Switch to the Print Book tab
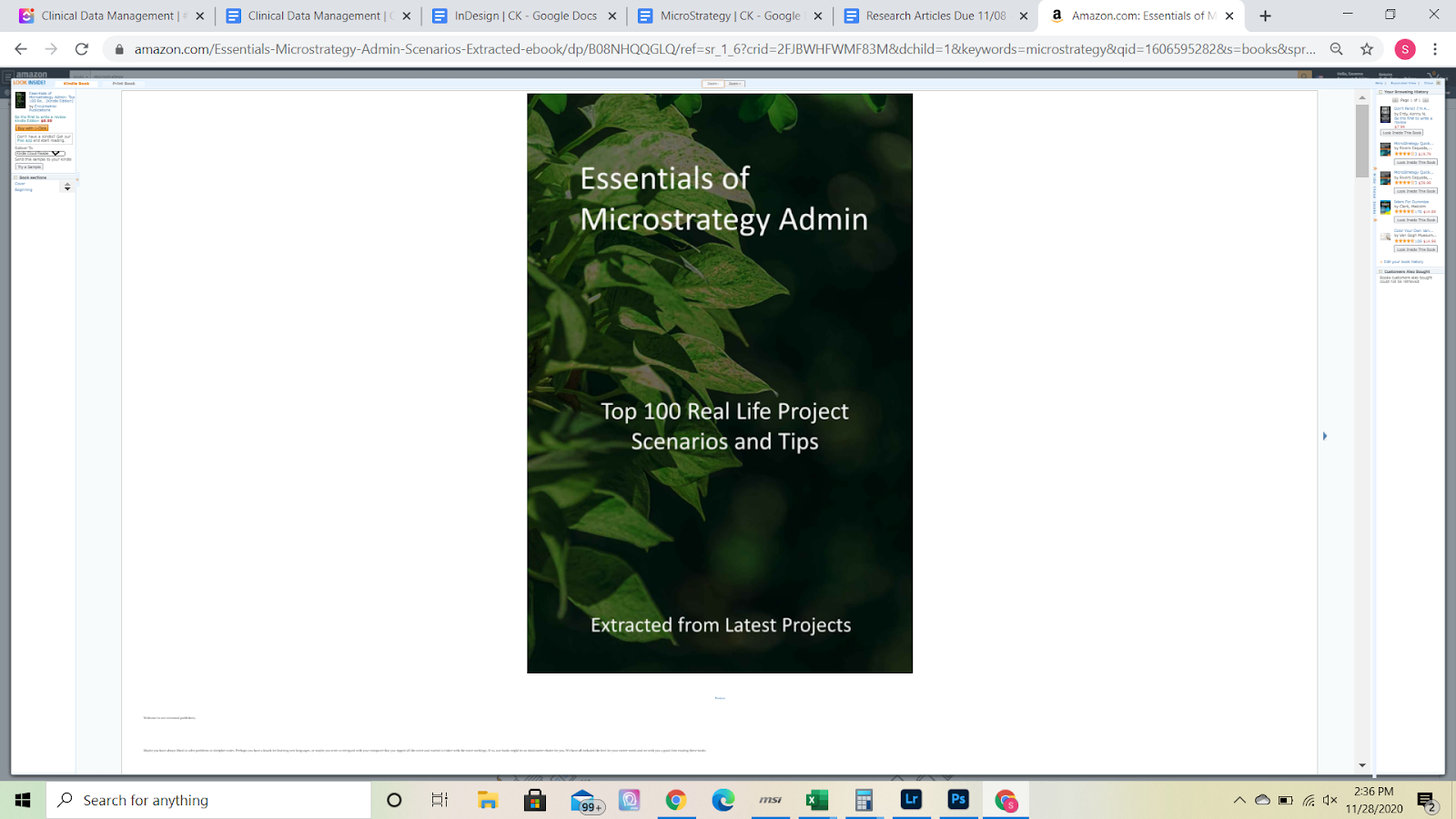The width and height of the screenshot is (1456, 819). click(x=124, y=84)
